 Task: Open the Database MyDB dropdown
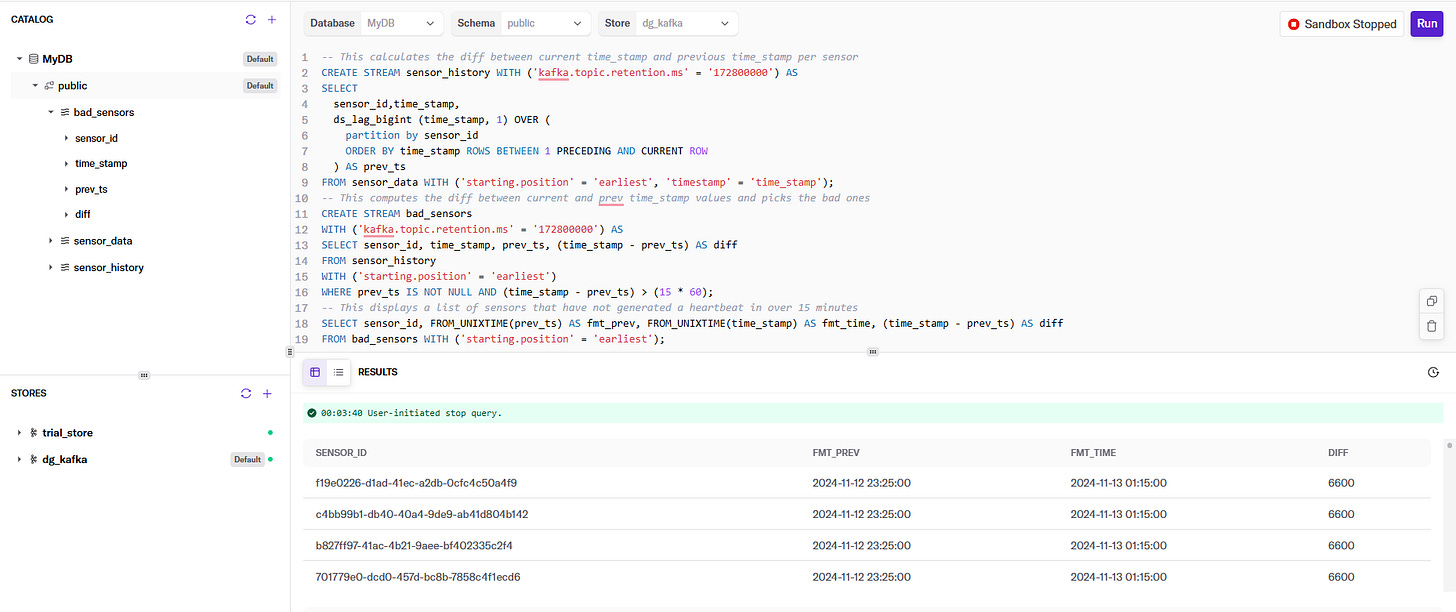[374, 23]
